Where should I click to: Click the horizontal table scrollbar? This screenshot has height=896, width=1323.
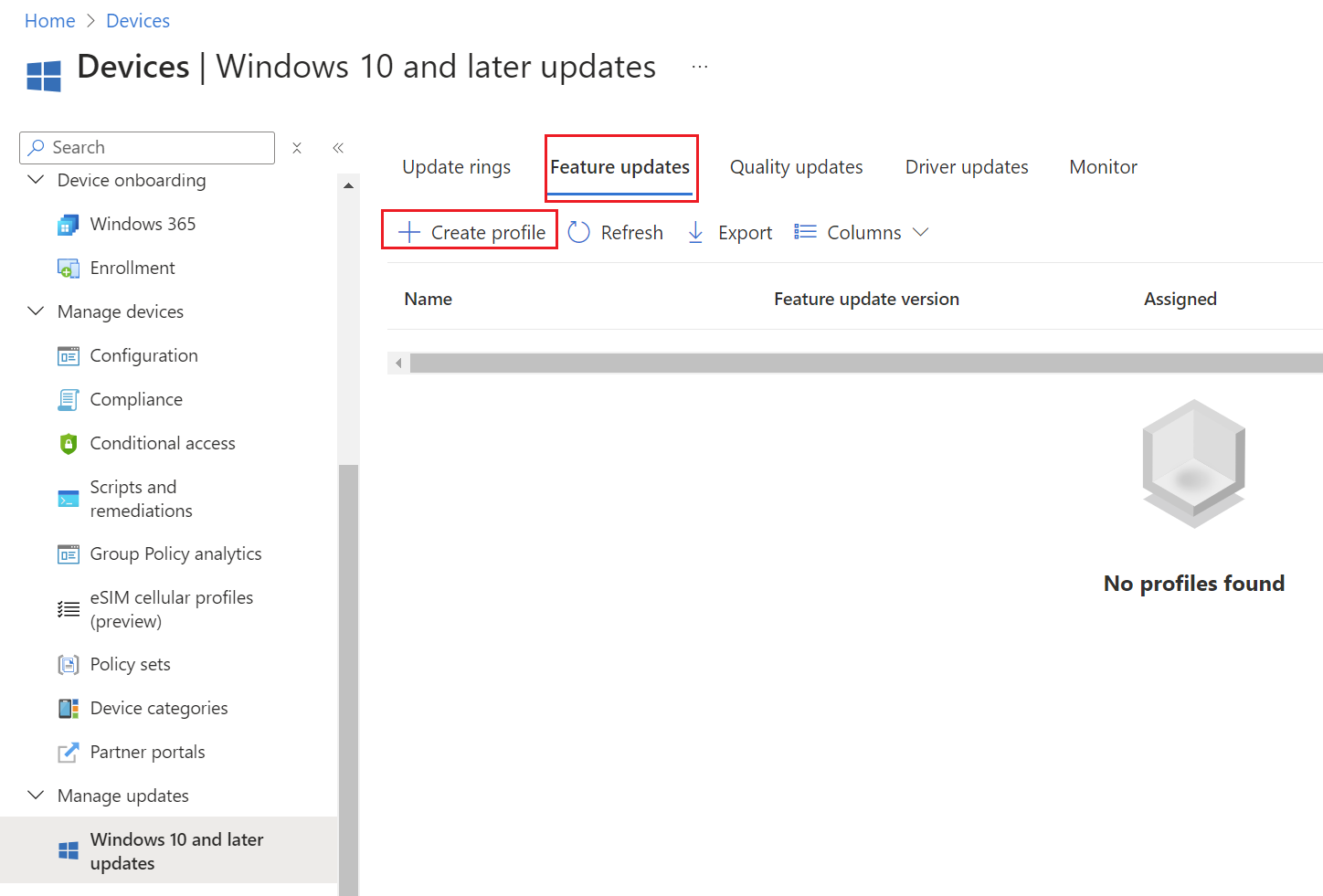pyautogui.click(x=859, y=364)
